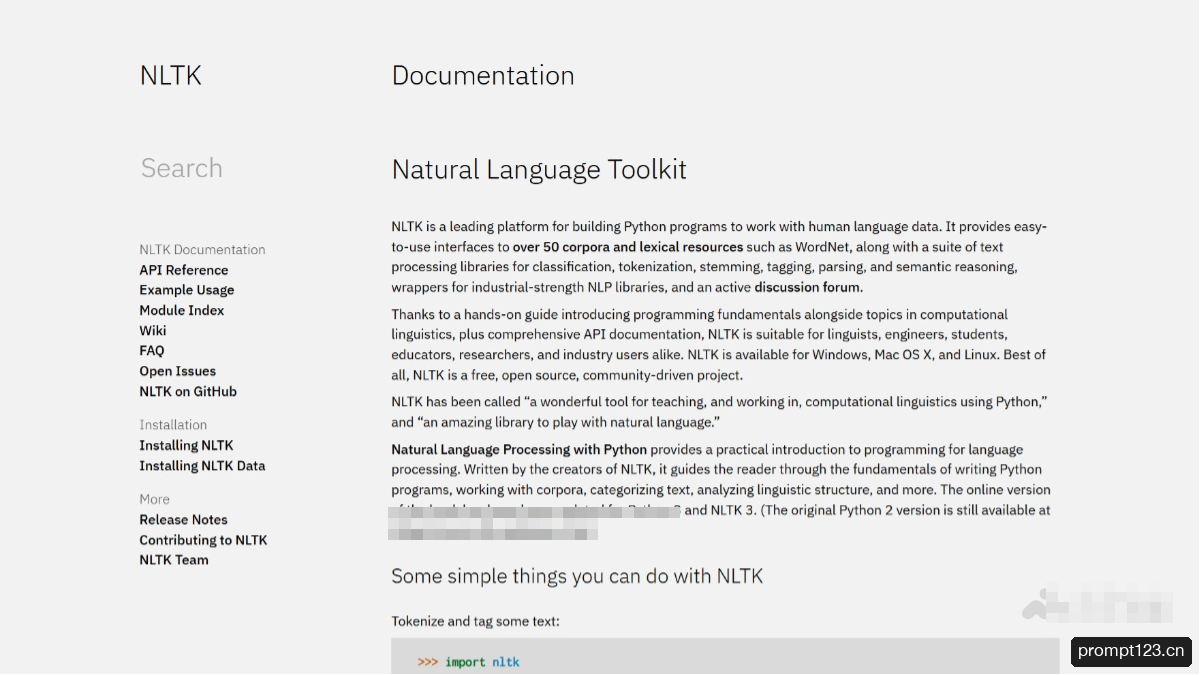The width and height of the screenshot is (1200, 675).
Task: Click the "Documentation" page heading
Action: [x=483, y=76]
